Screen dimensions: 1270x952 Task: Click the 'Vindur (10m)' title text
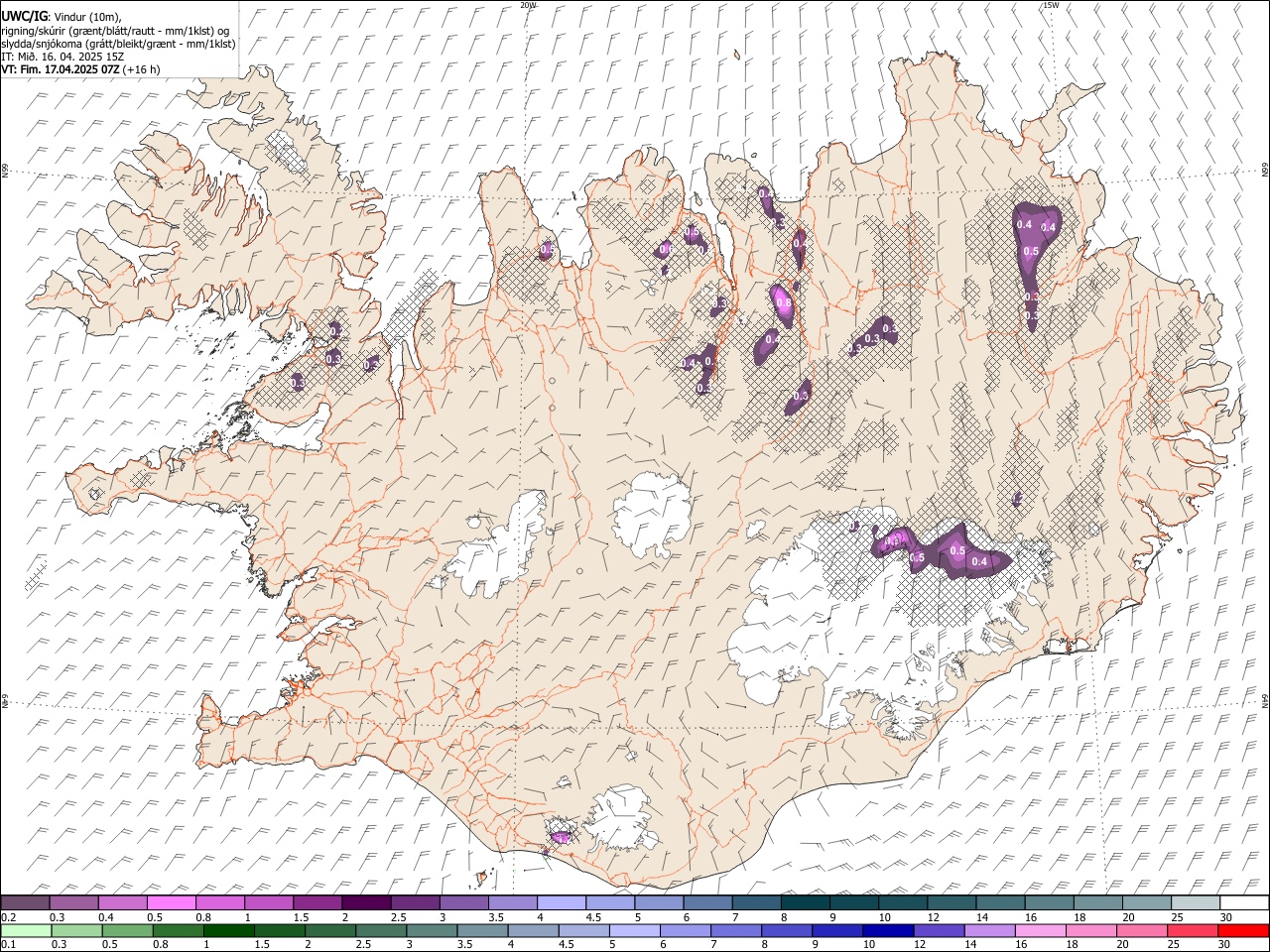tap(88, 18)
